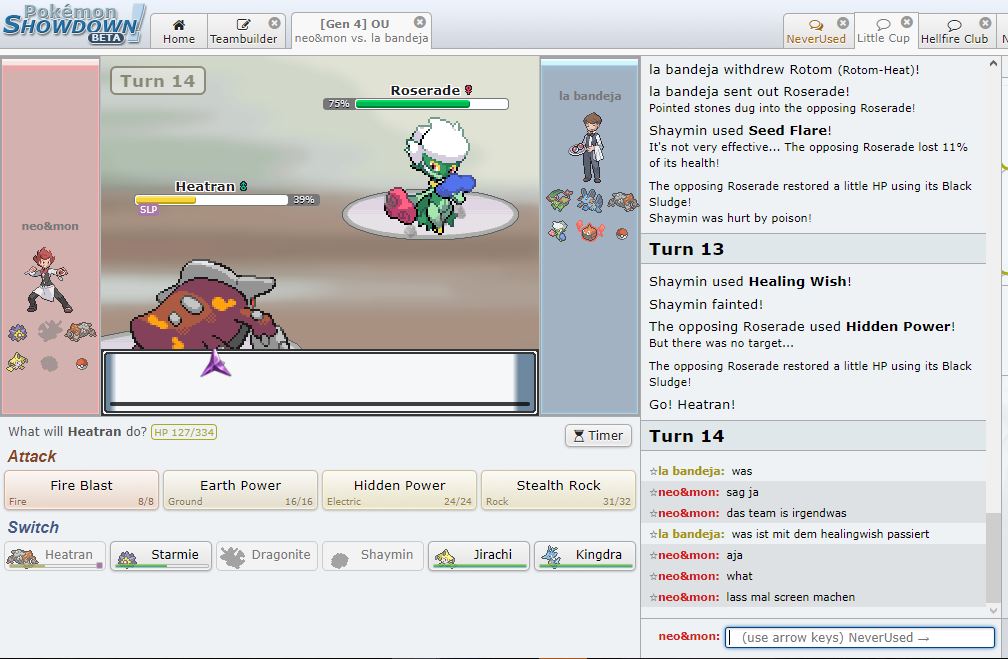
Task: Click the blue Pokémon icon in la bandeja's team
Action: coord(589,200)
